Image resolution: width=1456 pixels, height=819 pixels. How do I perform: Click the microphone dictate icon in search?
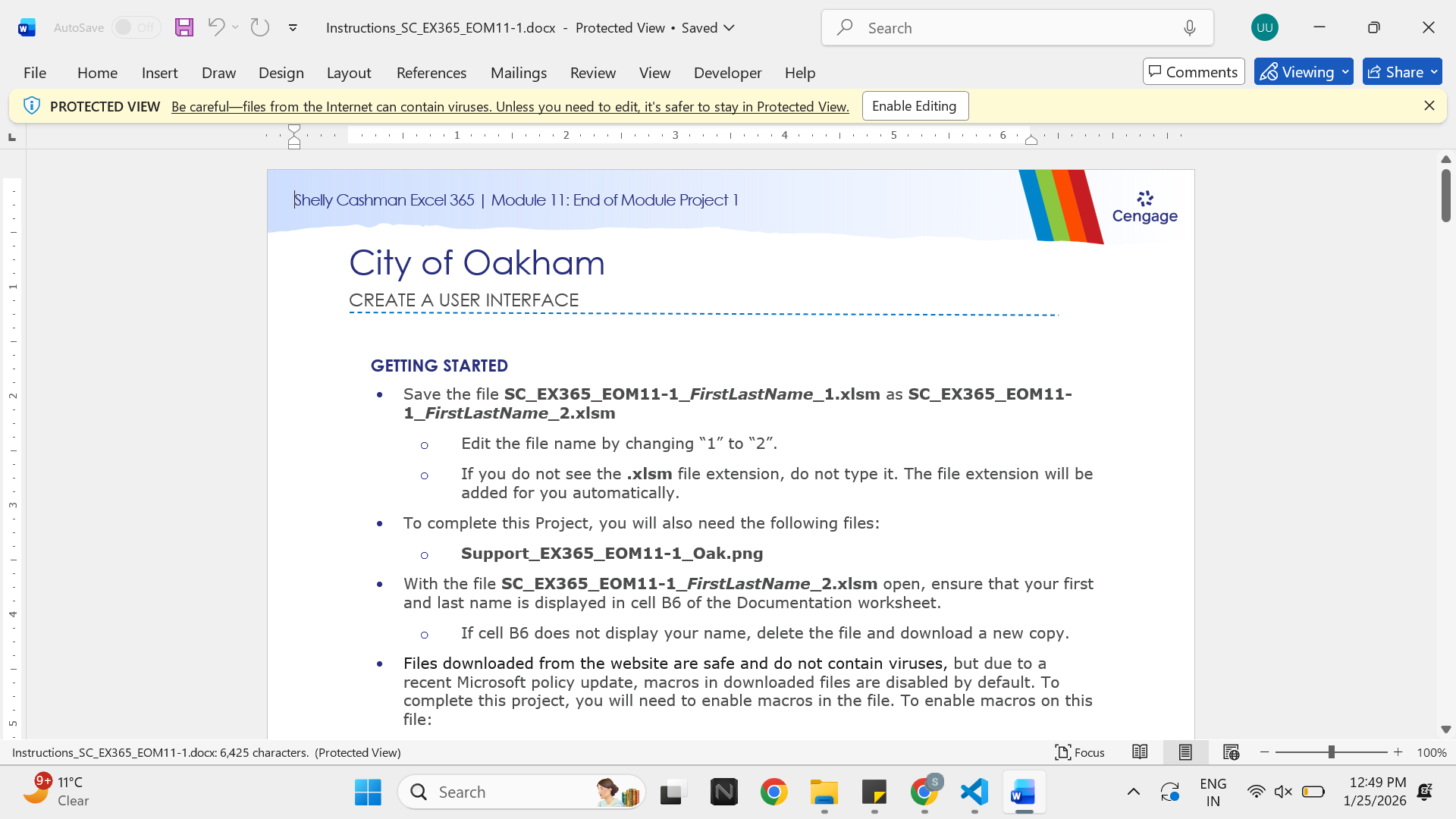point(1190,28)
